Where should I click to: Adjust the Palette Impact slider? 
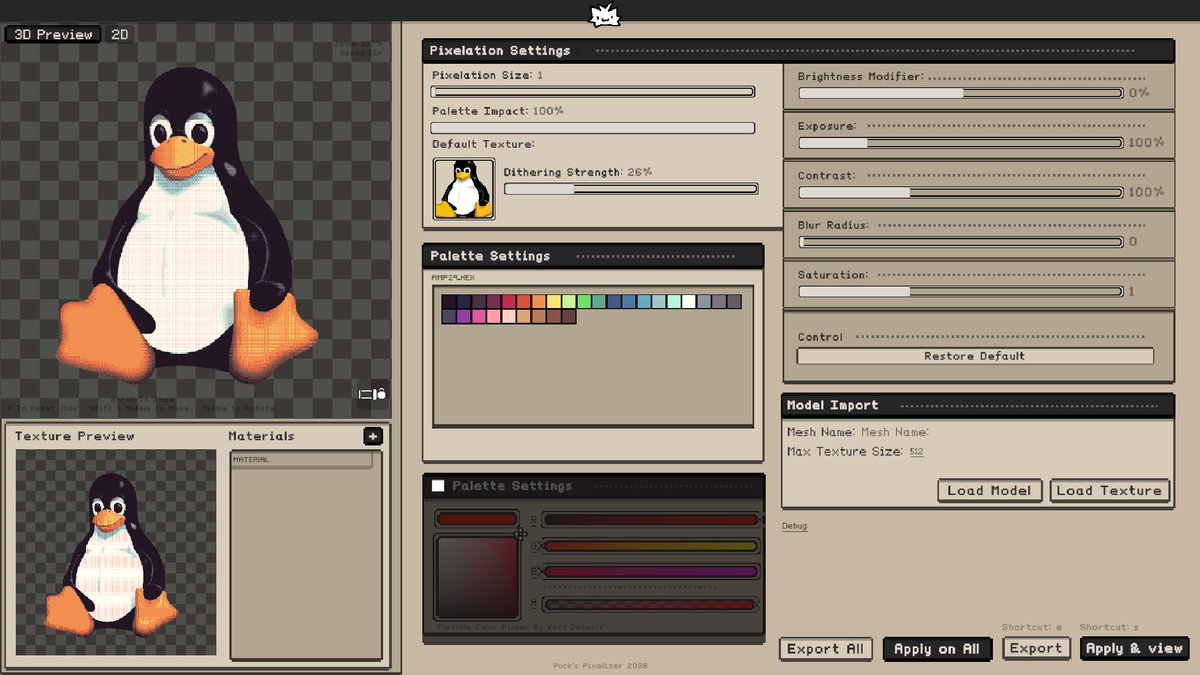[593, 128]
